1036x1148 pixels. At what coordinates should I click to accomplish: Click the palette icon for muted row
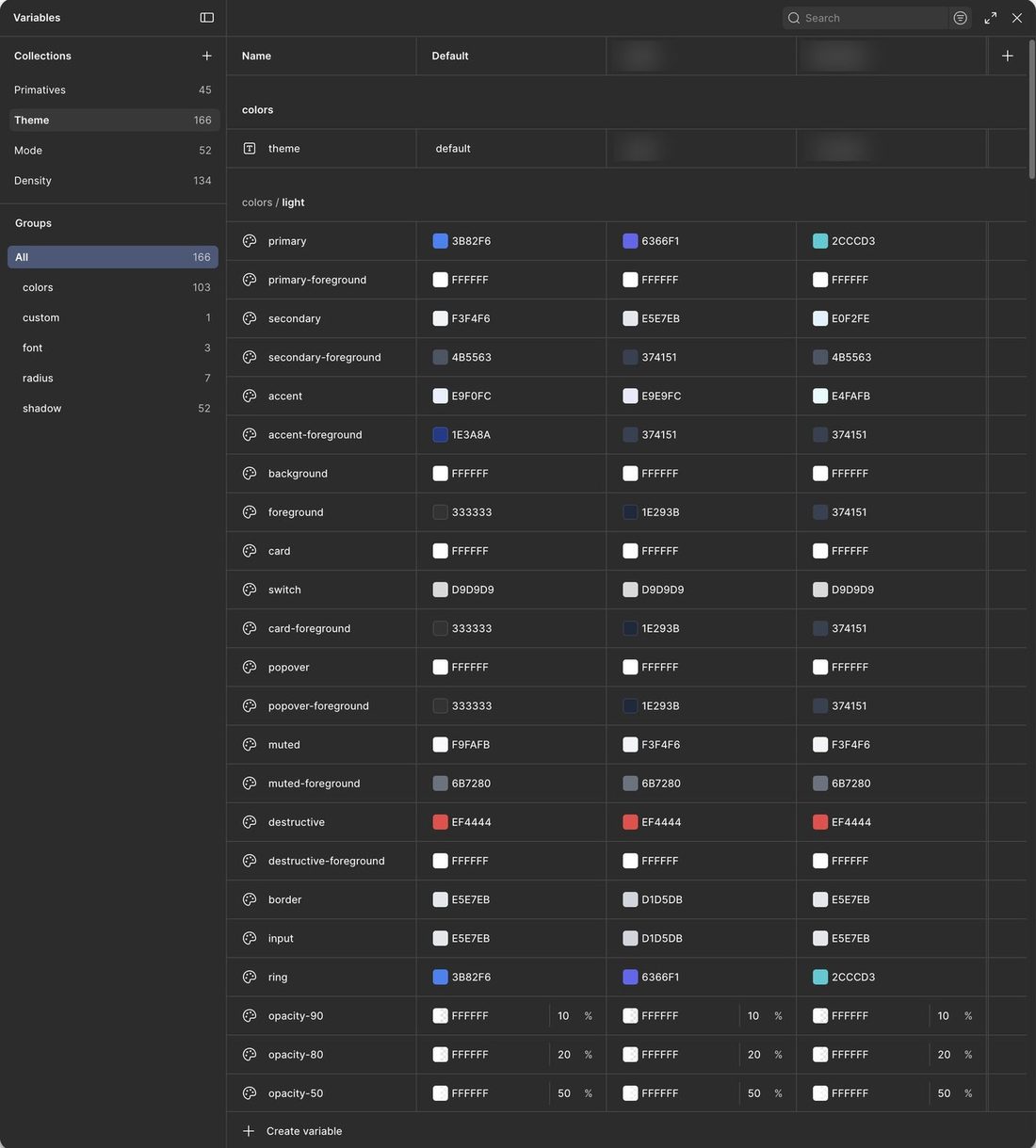click(x=250, y=745)
